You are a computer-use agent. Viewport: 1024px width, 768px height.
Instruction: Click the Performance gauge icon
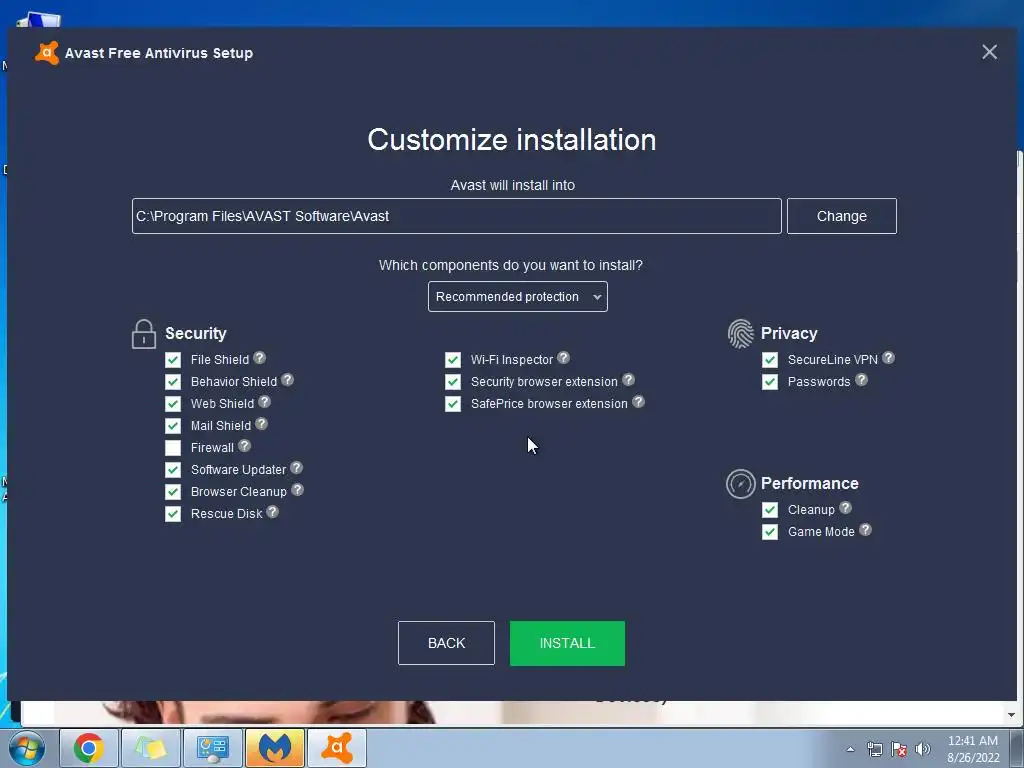click(x=741, y=484)
